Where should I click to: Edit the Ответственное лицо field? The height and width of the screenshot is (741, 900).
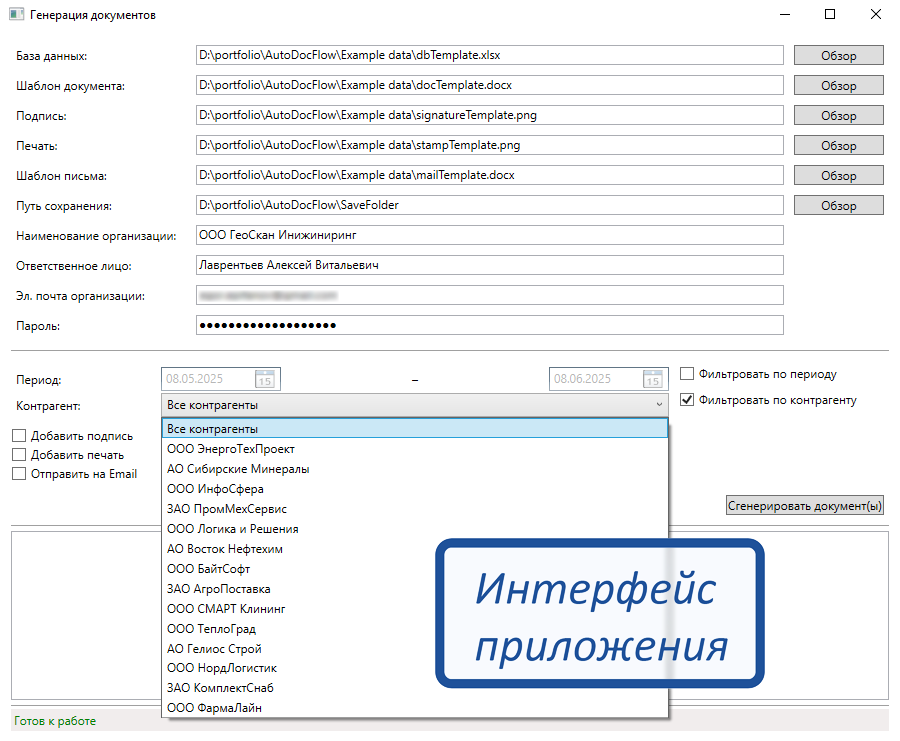pyautogui.click(x=490, y=265)
